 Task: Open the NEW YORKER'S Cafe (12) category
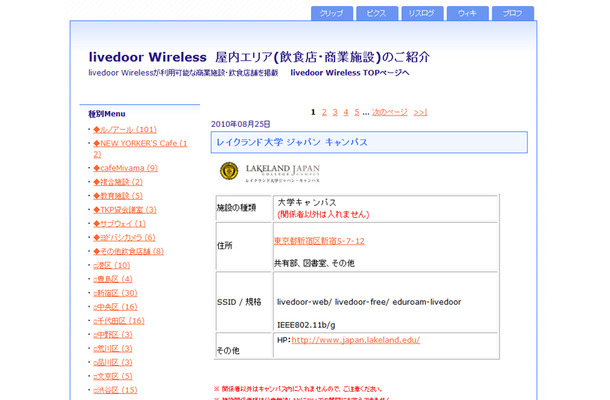pyautogui.click(x=140, y=149)
